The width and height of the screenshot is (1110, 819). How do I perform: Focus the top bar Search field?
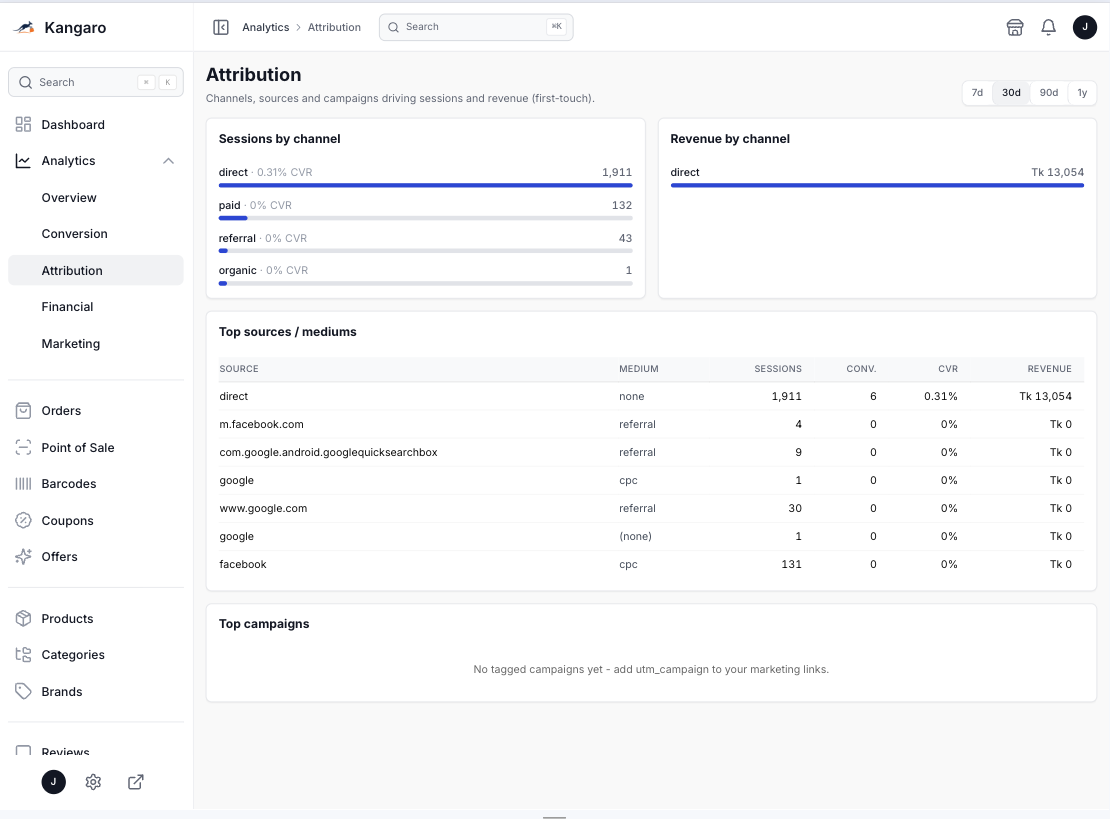476,27
